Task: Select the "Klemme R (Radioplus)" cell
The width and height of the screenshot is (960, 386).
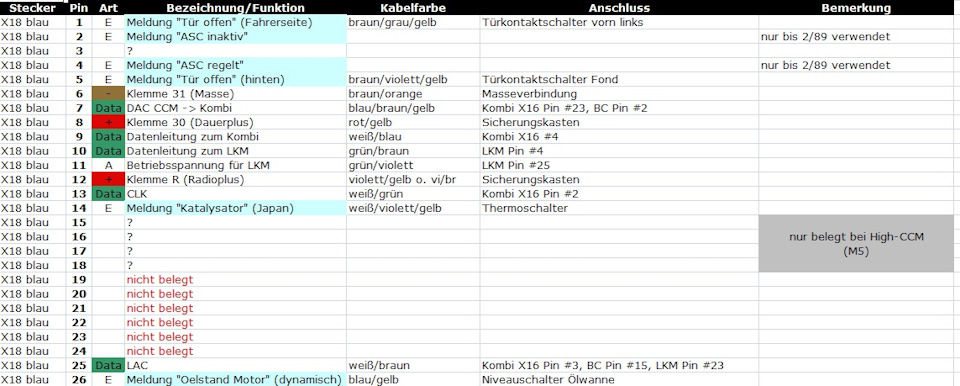Action: pyautogui.click(x=236, y=180)
